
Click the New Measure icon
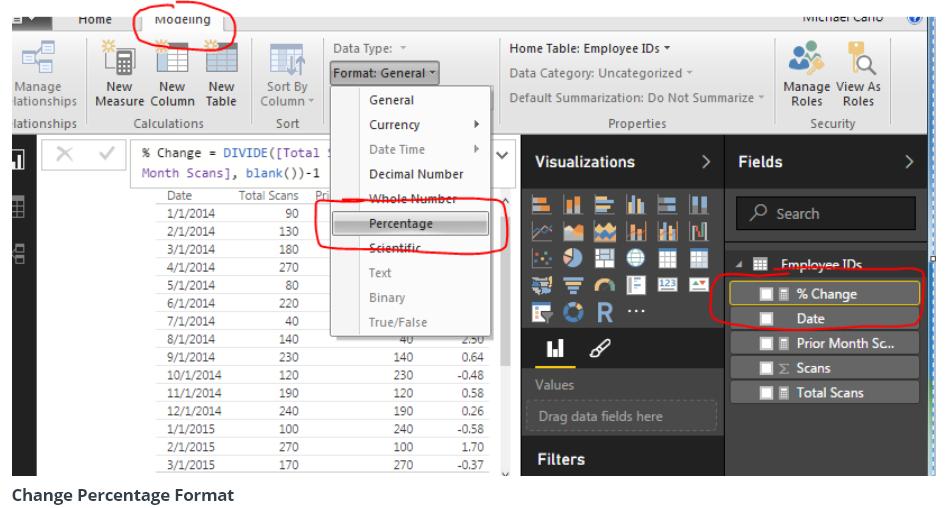pos(119,62)
